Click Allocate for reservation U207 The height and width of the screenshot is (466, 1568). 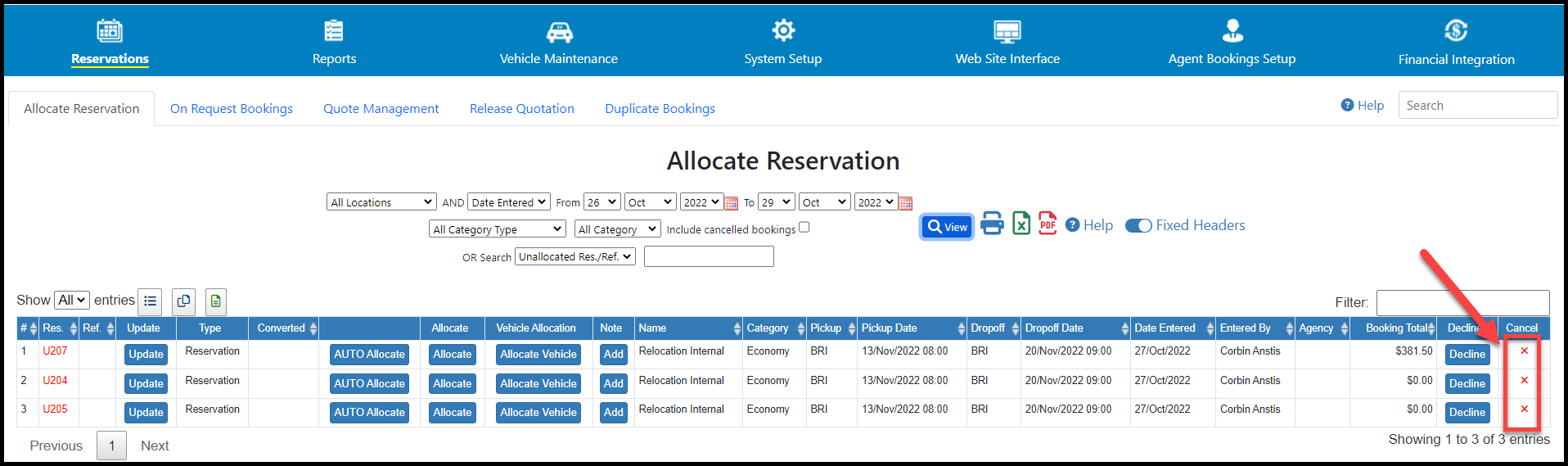pos(453,354)
